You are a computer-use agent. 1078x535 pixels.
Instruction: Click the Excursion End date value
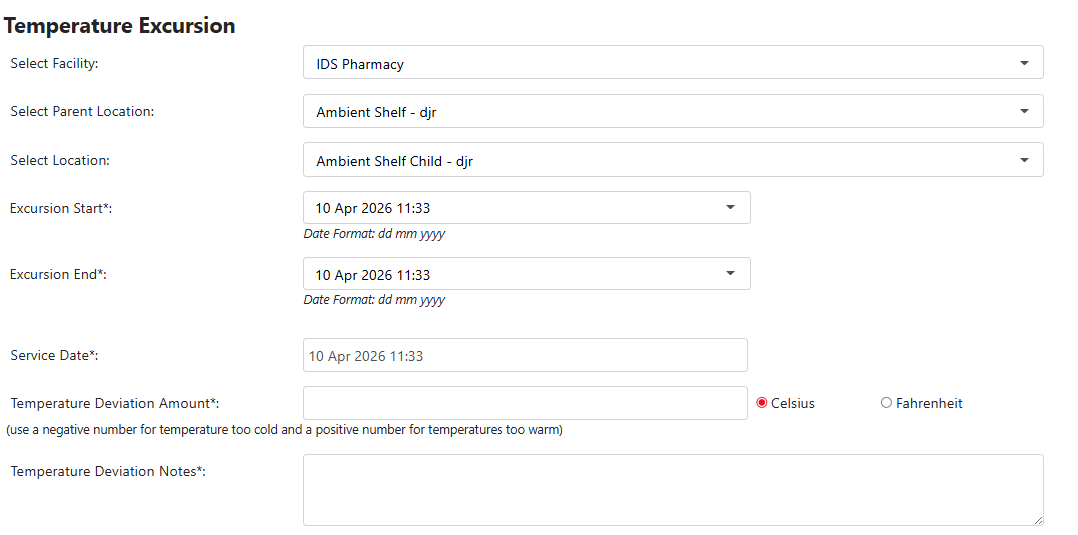click(373, 275)
